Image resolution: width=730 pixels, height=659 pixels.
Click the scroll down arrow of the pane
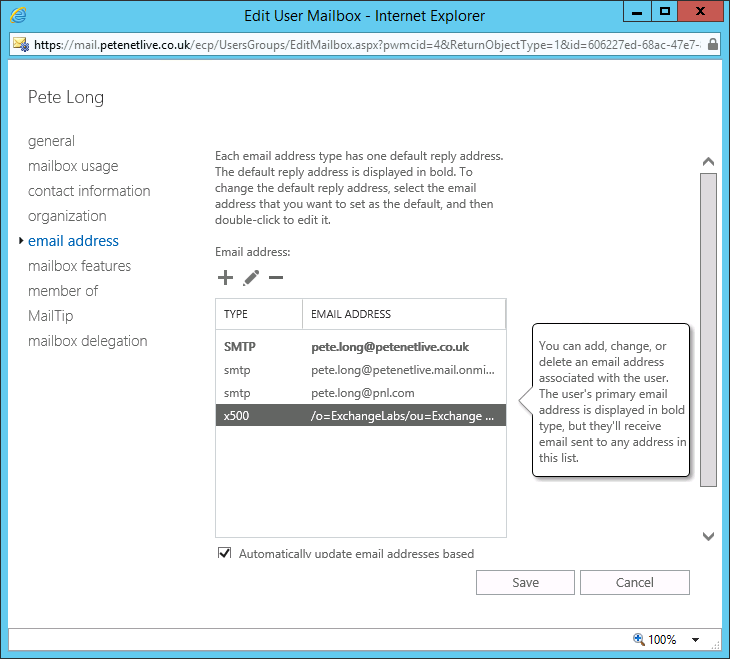point(708,536)
